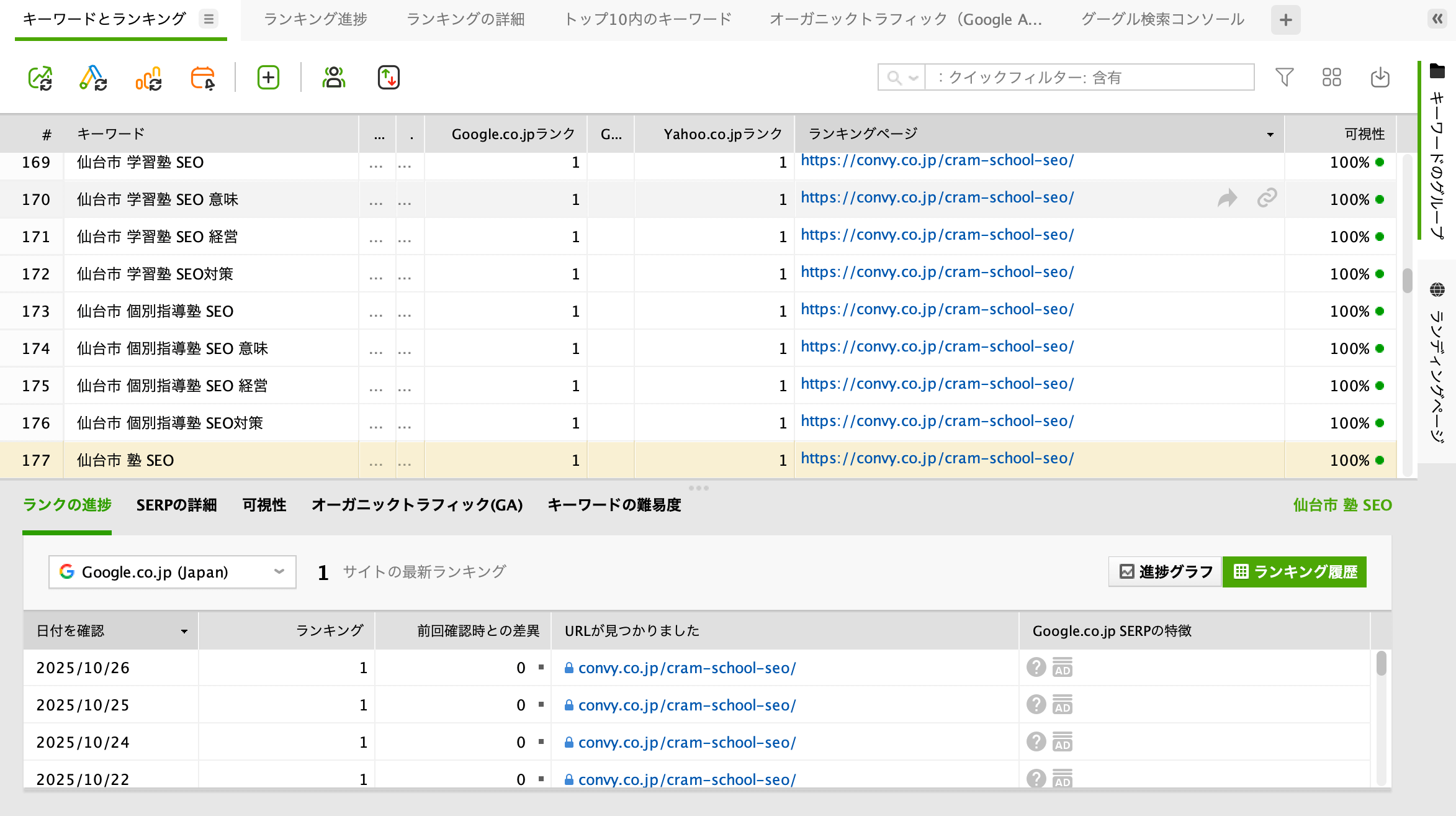This screenshot has height=816, width=1456.
Task: Open the scheduled check calendar icon
Action: [x=202, y=78]
